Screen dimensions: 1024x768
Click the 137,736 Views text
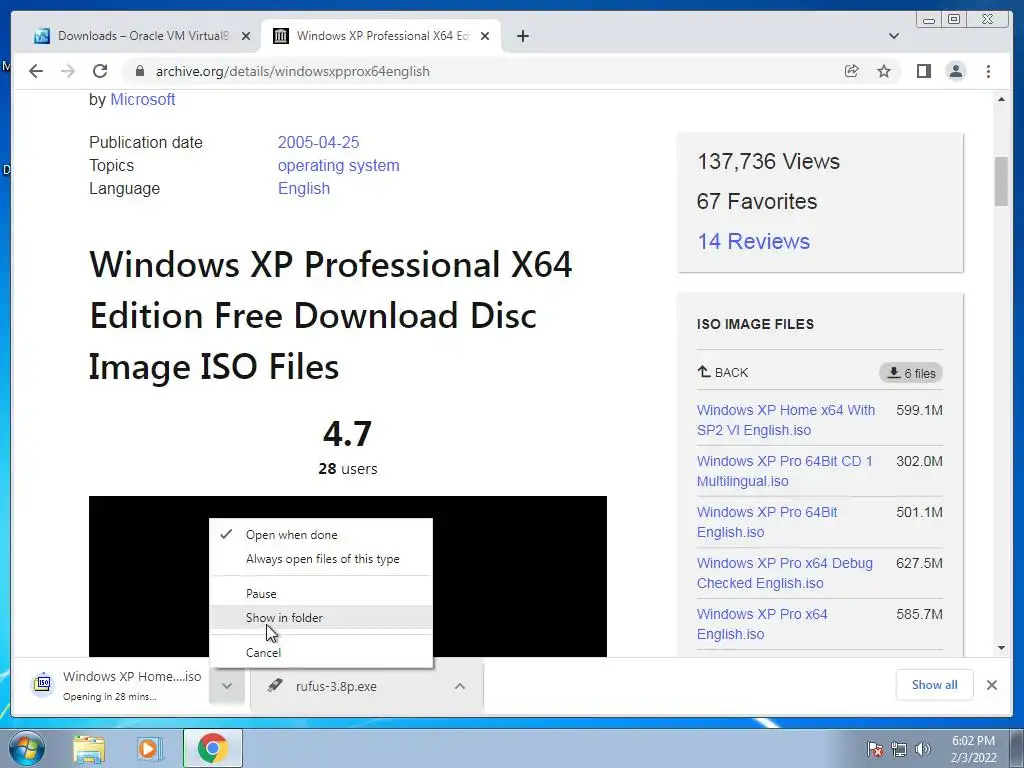coord(768,161)
